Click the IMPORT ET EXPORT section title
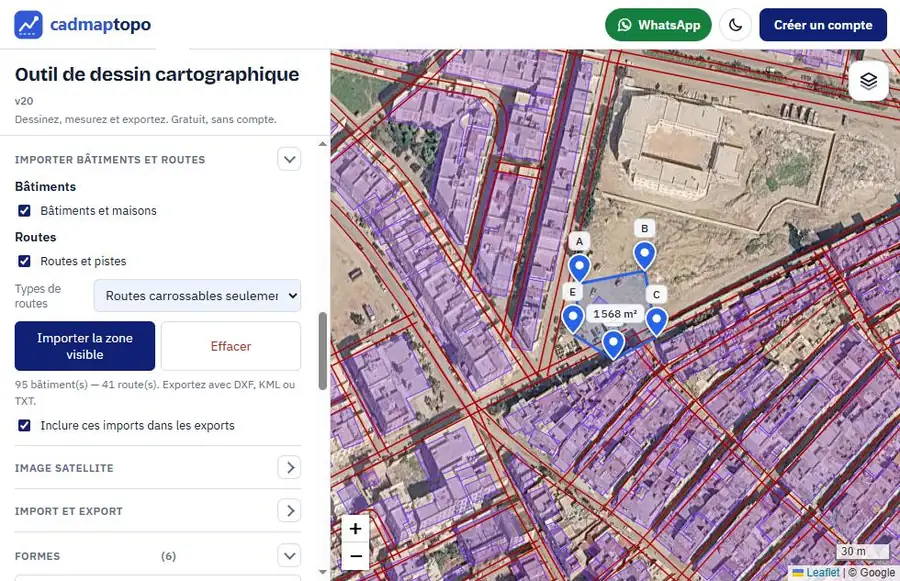 [69, 511]
